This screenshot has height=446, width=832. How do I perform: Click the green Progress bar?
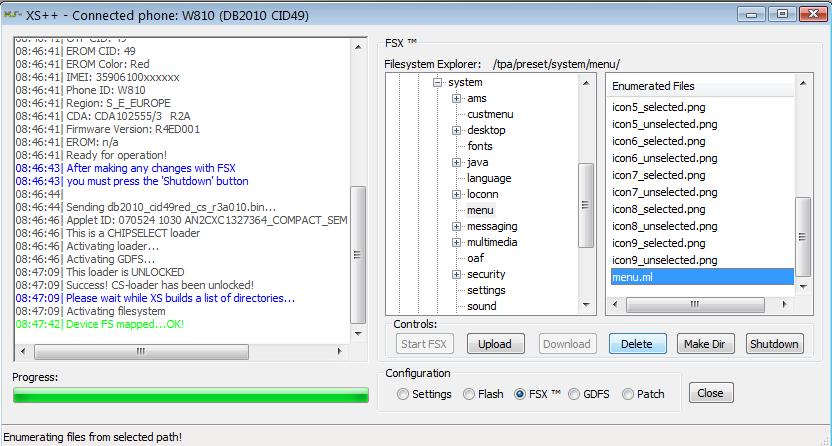click(x=190, y=395)
